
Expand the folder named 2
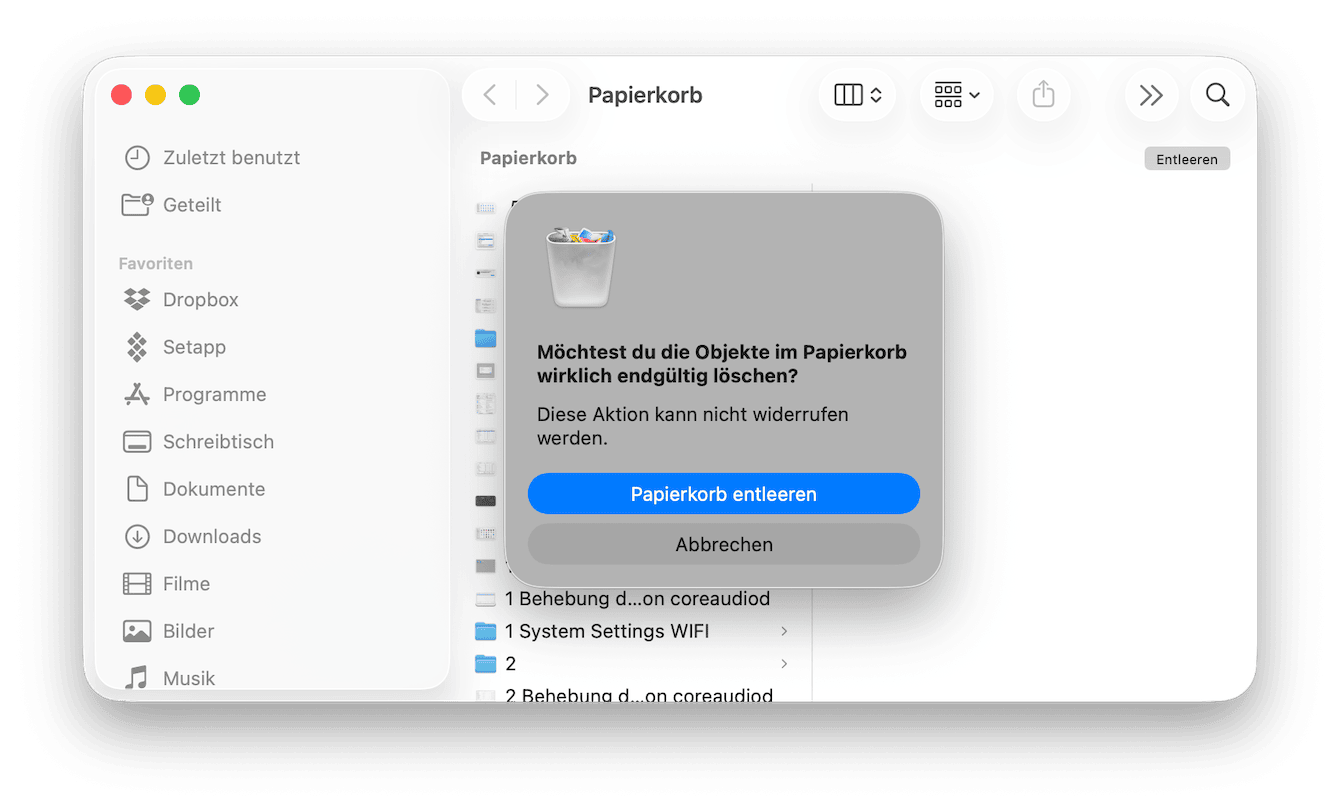pos(784,664)
